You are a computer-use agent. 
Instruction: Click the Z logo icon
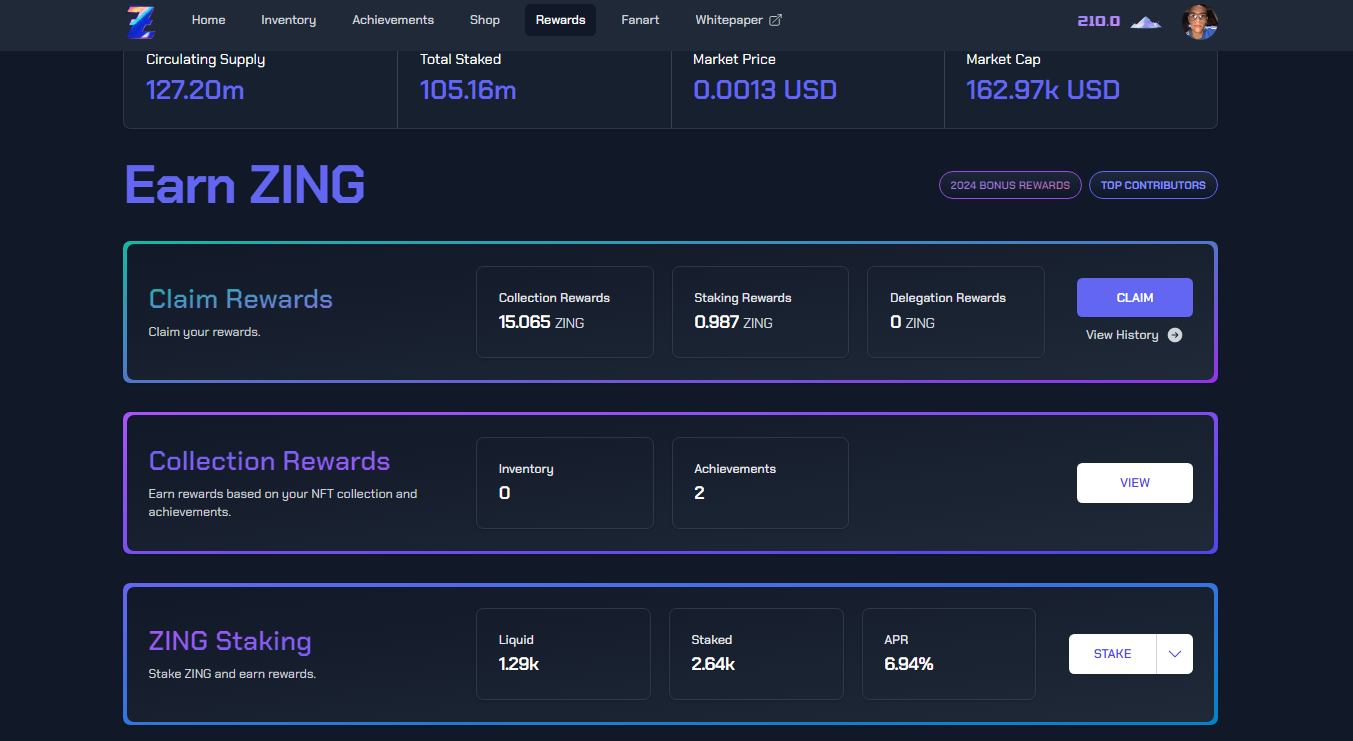[141, 21]
